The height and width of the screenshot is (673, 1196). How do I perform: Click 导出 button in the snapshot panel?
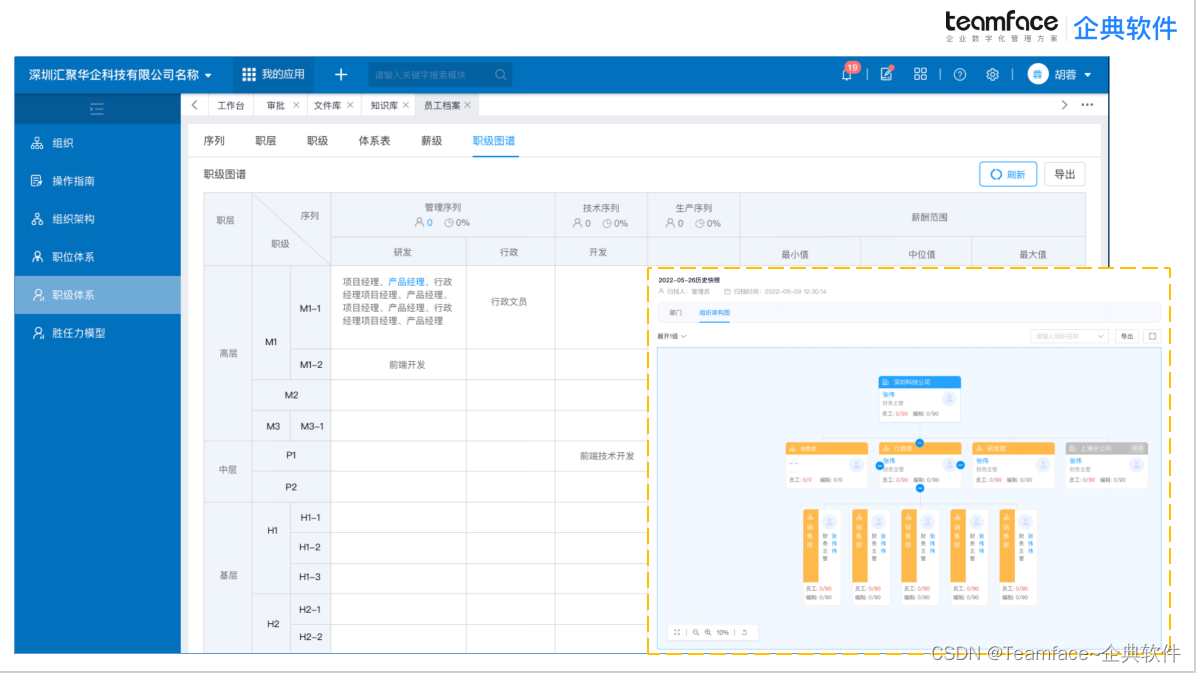(x=1127, y=336)
